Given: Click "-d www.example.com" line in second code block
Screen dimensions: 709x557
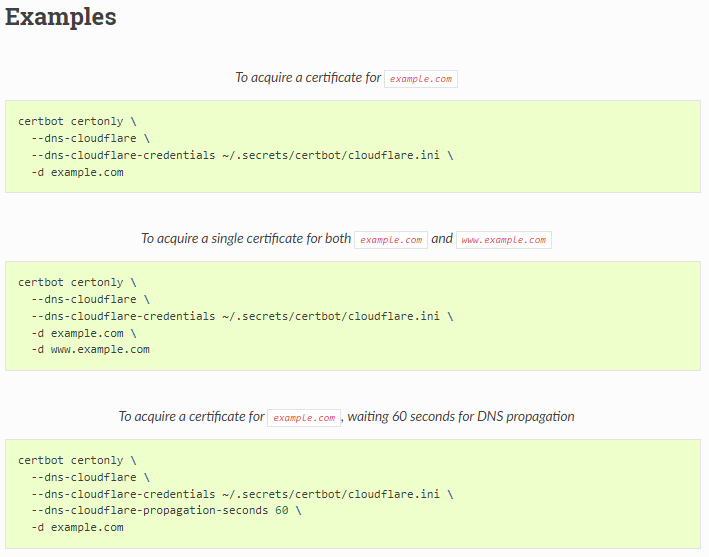Looking at the screenshot, I should pyautogui.click(x=90, y=349).
